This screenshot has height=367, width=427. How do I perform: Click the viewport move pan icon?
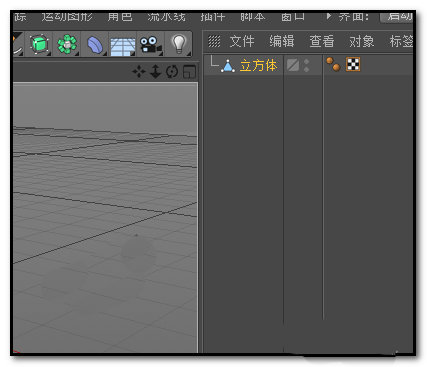pos(139,72)
